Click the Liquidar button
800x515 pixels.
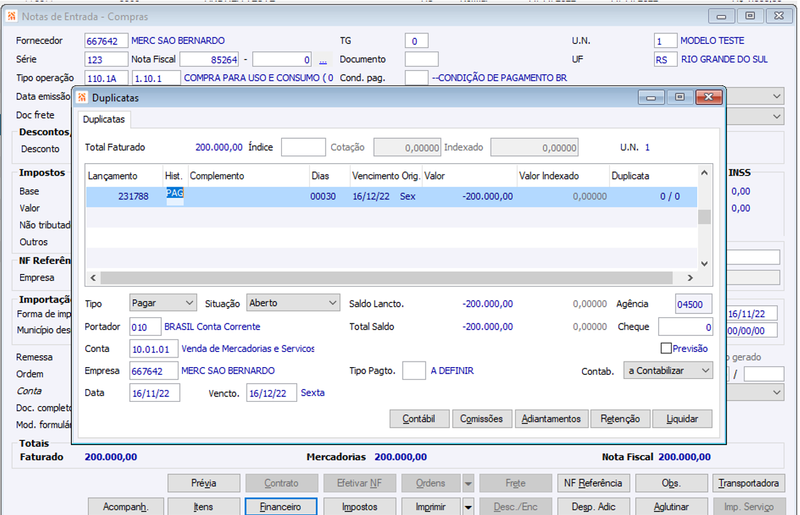click(682, 419)
